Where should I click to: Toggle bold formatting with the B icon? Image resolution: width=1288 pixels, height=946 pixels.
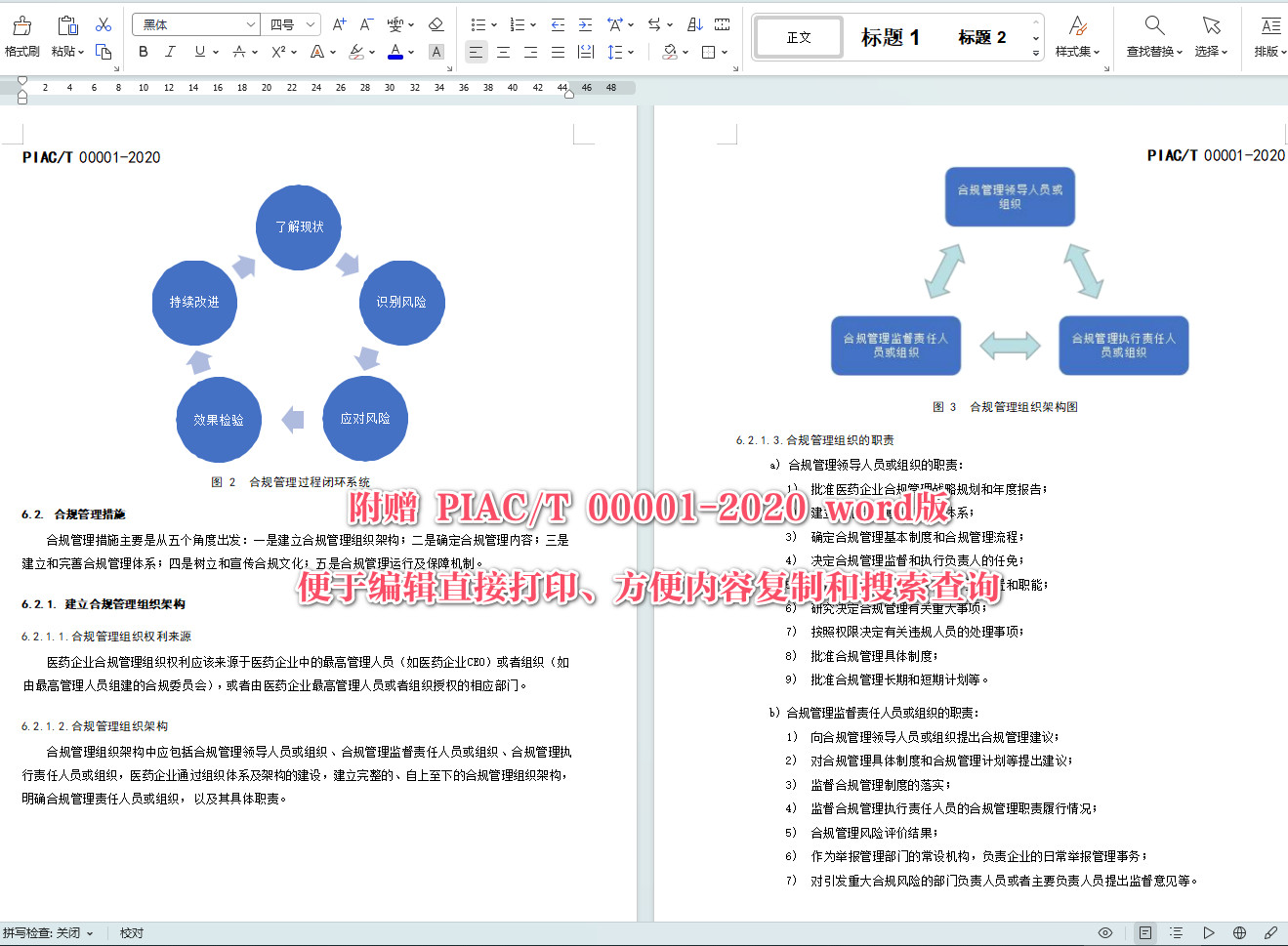click(x=144, y=52)
